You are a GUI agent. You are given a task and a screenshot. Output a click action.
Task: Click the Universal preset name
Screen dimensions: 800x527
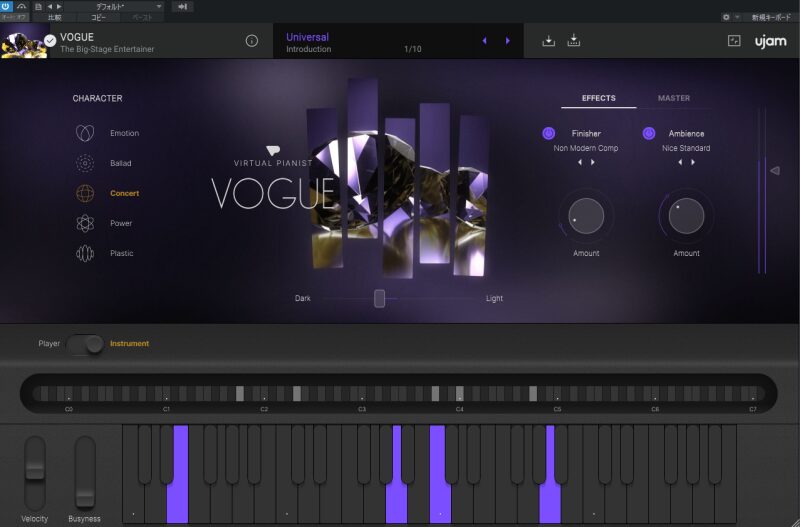(x=308, y=37)
